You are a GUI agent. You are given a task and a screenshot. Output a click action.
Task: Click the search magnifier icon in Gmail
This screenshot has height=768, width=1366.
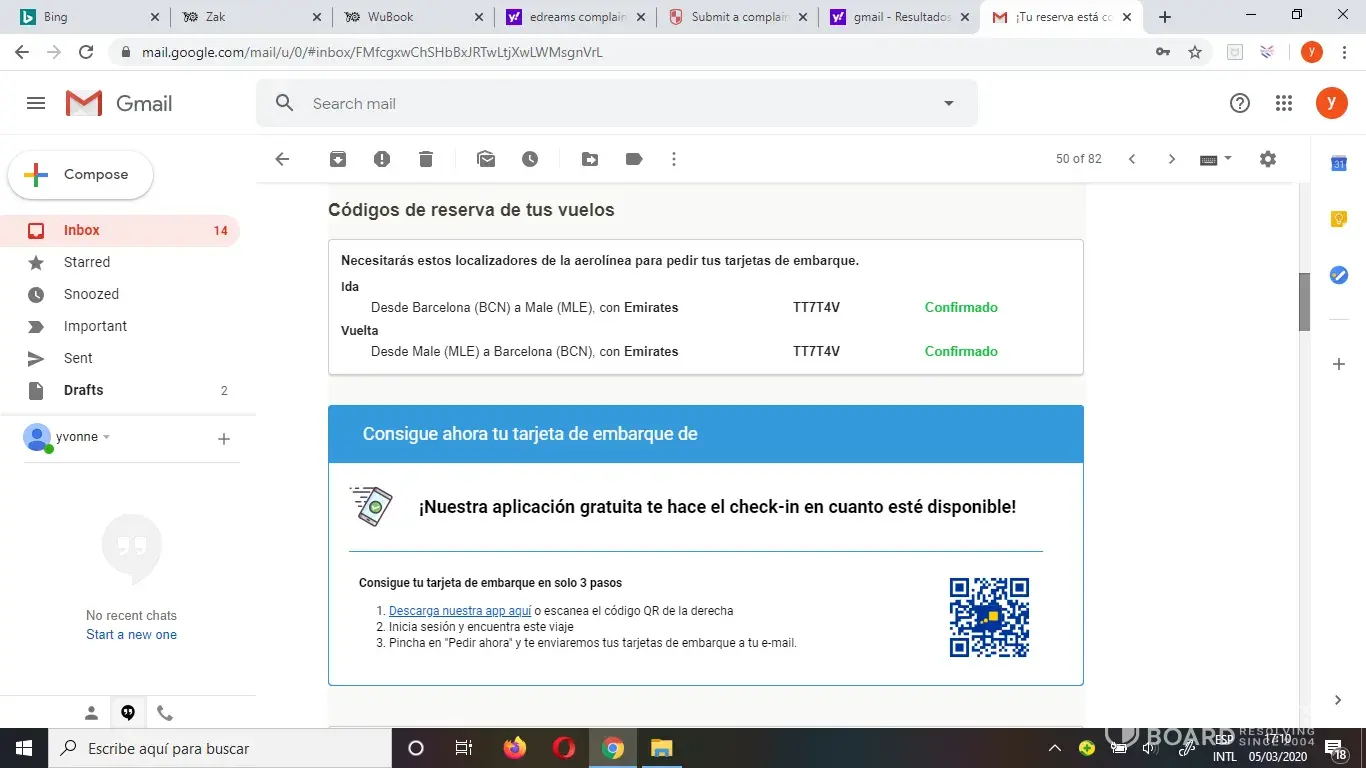click(x=285, y=103)
